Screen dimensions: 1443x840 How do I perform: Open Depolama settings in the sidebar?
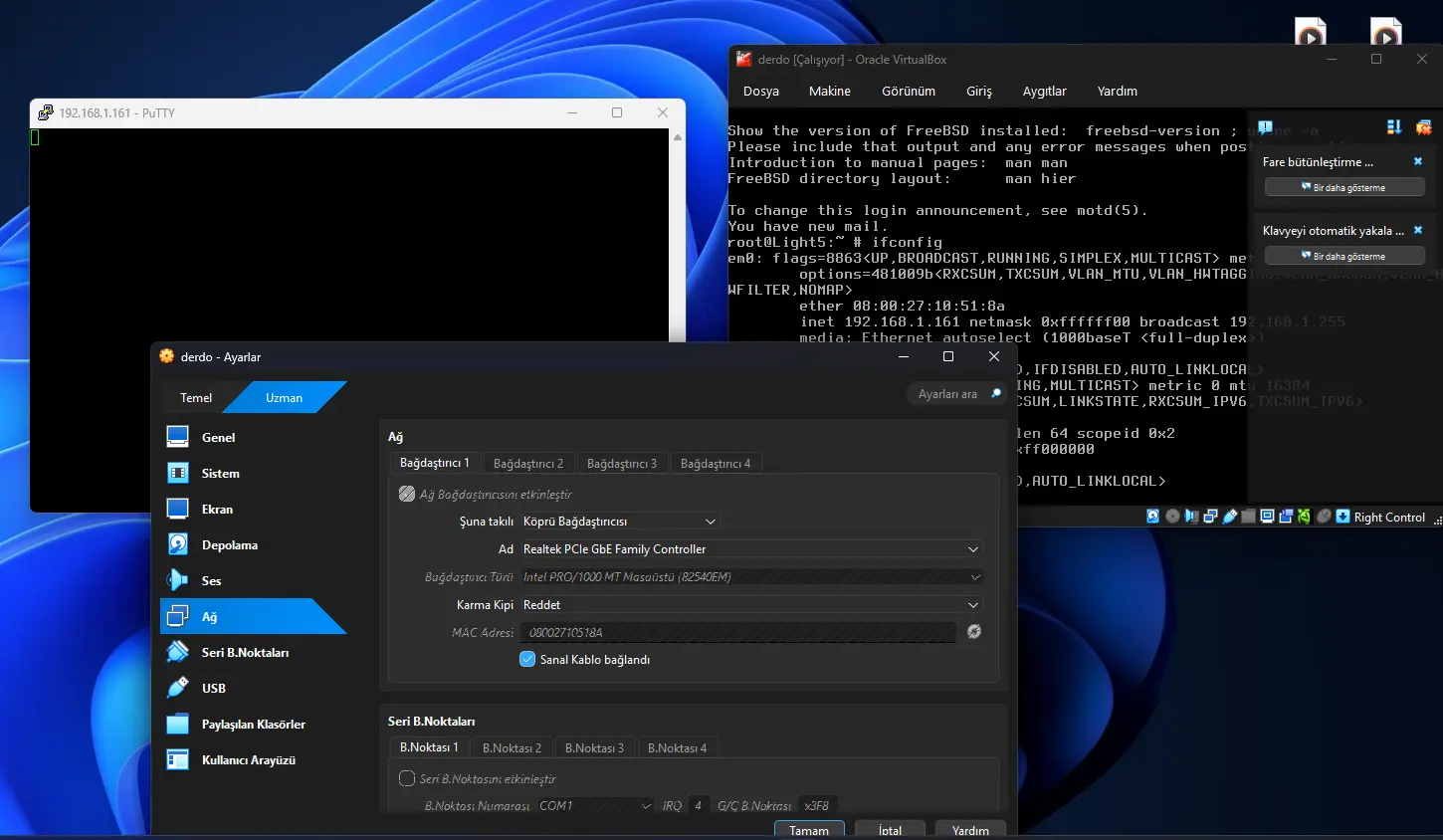(x=229, y=545)
